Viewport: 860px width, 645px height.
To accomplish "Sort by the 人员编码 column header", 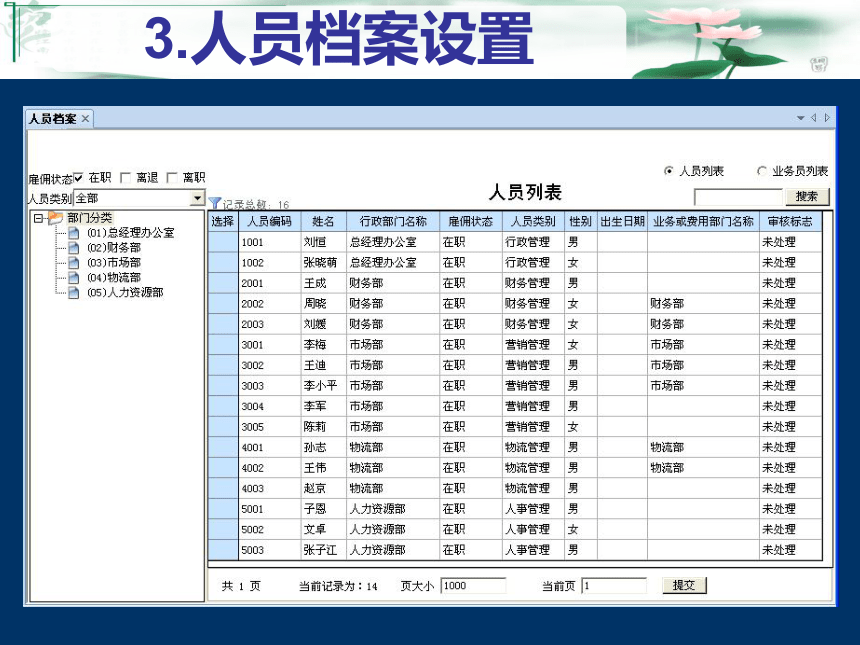I will point(269,222).
